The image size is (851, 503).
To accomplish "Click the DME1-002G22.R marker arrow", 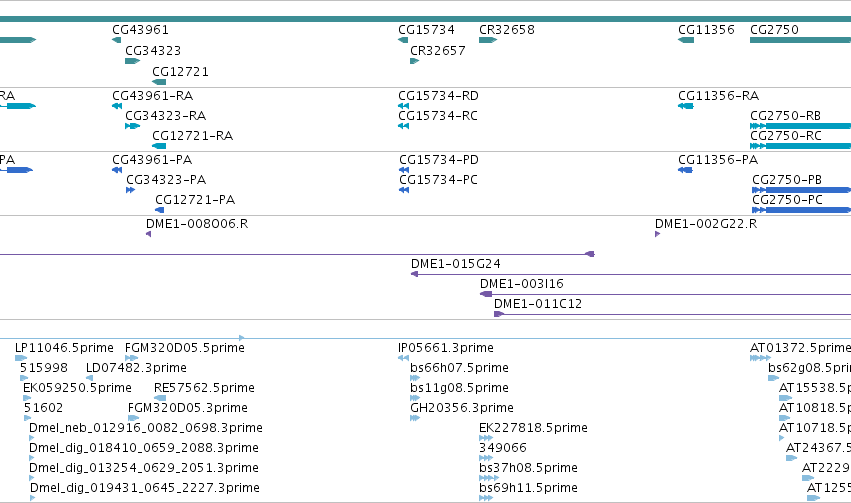I will [658, 234].
